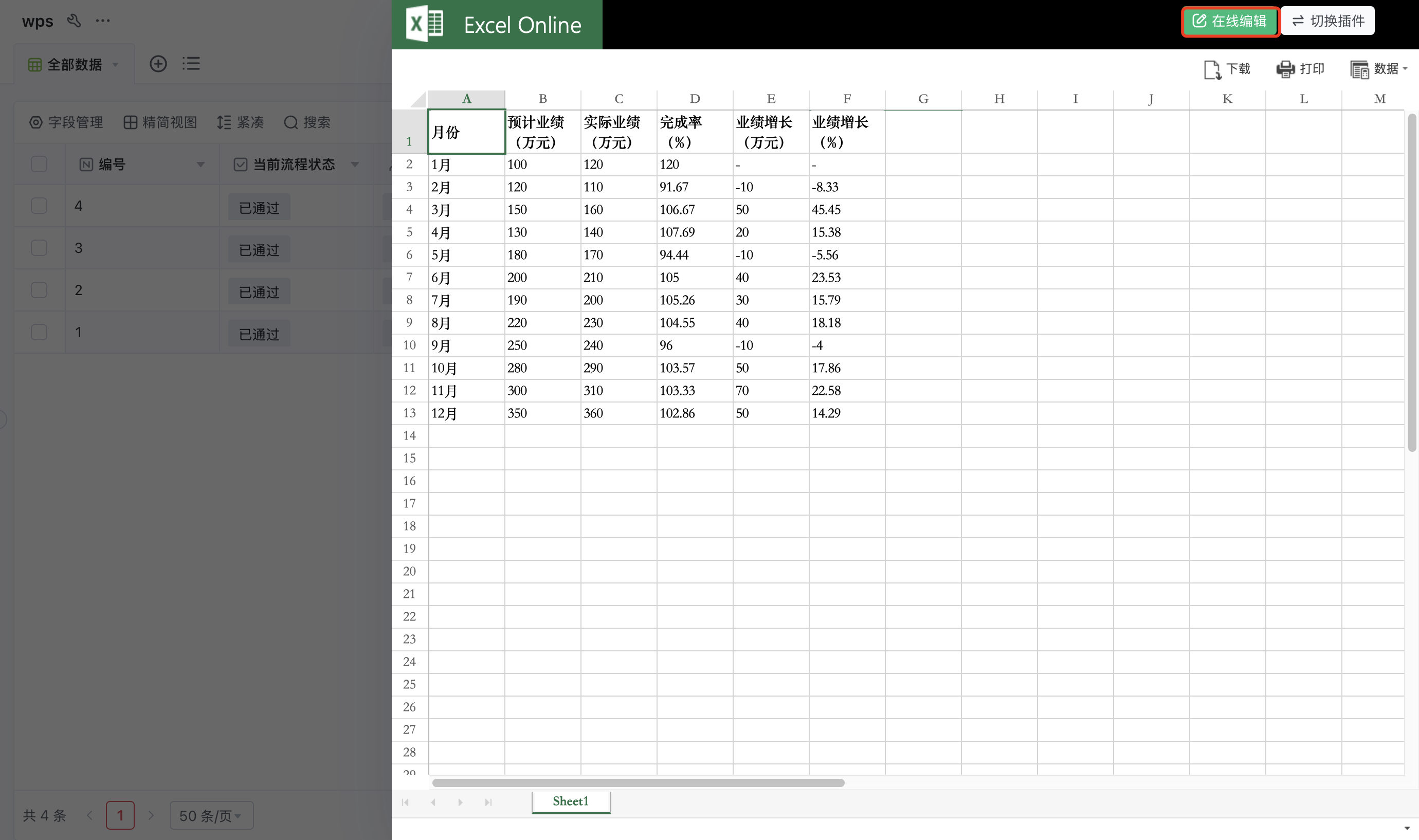Select the Sheet1 tab

pyautogui.click(x=571, y=801)
